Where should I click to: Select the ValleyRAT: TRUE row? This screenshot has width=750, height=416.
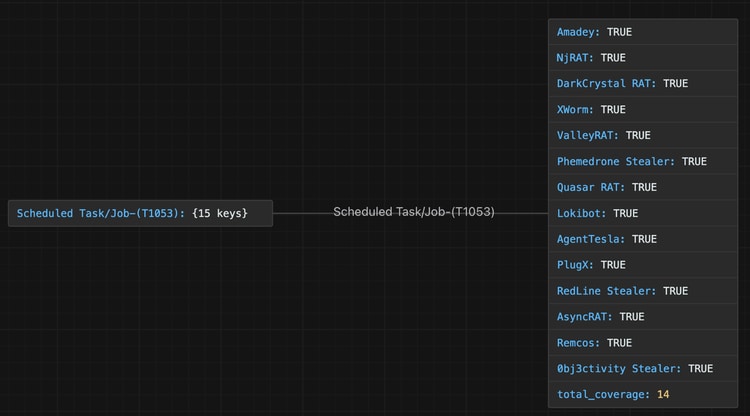click(643, 135)
